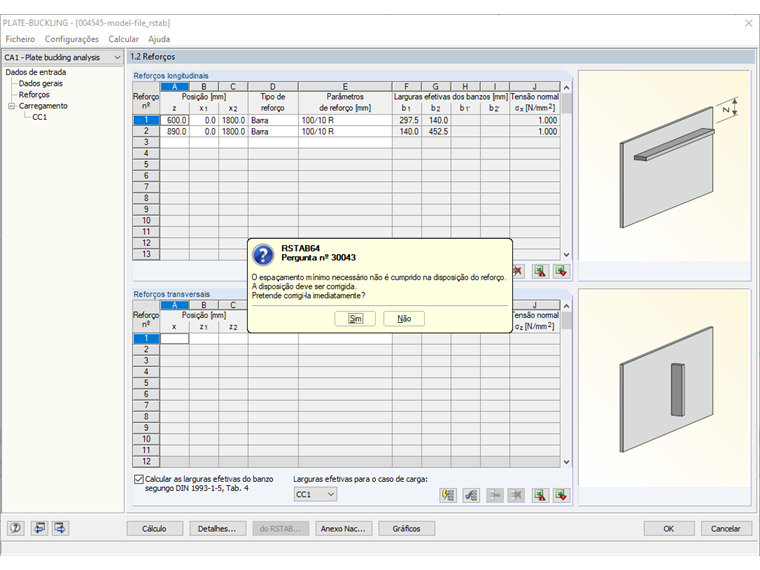Select Dados gerais in the navigation tree
The width and height of the screenshot is (760, 570).
click(x=41, y=83)
